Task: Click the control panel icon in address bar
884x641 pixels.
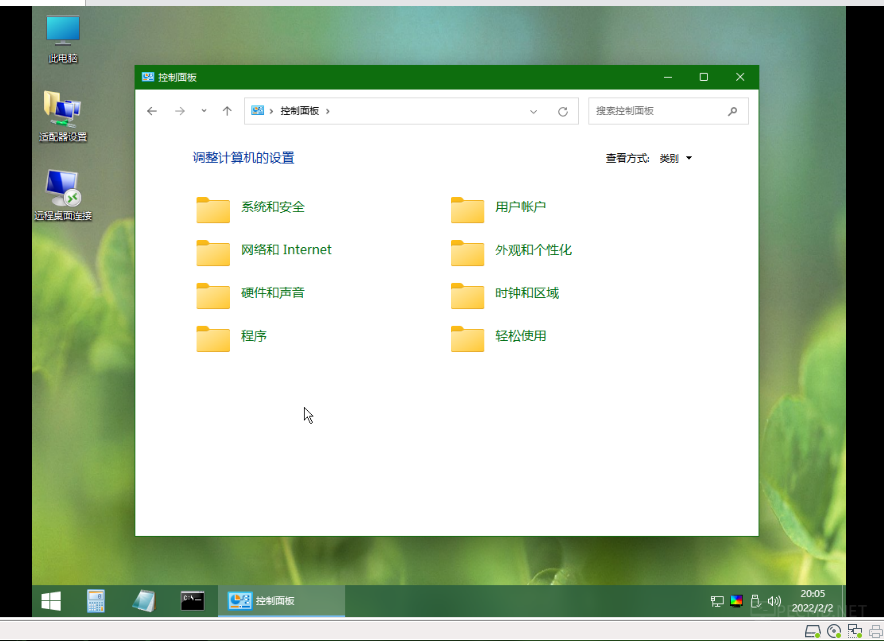Action: (257, 110)
